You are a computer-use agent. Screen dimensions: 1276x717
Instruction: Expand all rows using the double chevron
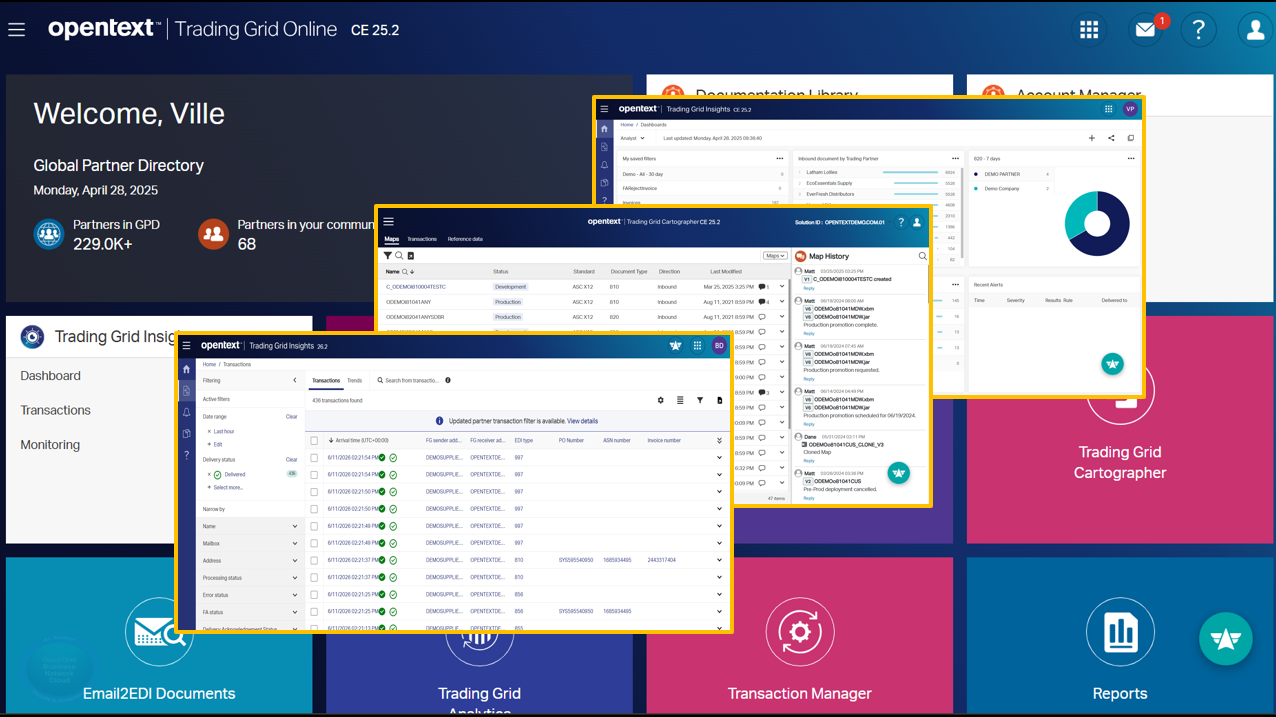click(x=719, y=441)
